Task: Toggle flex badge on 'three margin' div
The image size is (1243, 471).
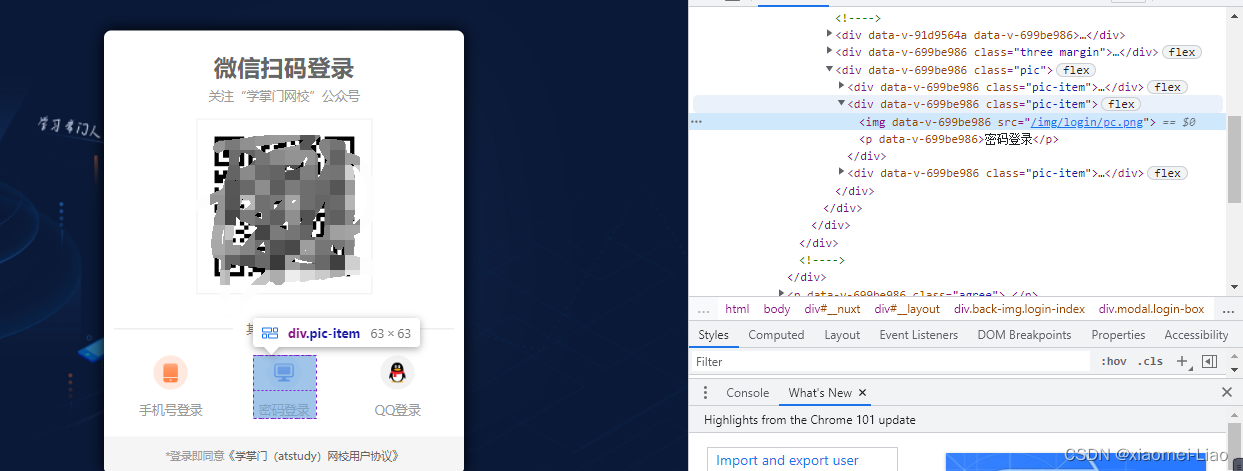Action: pos(1182,52)
